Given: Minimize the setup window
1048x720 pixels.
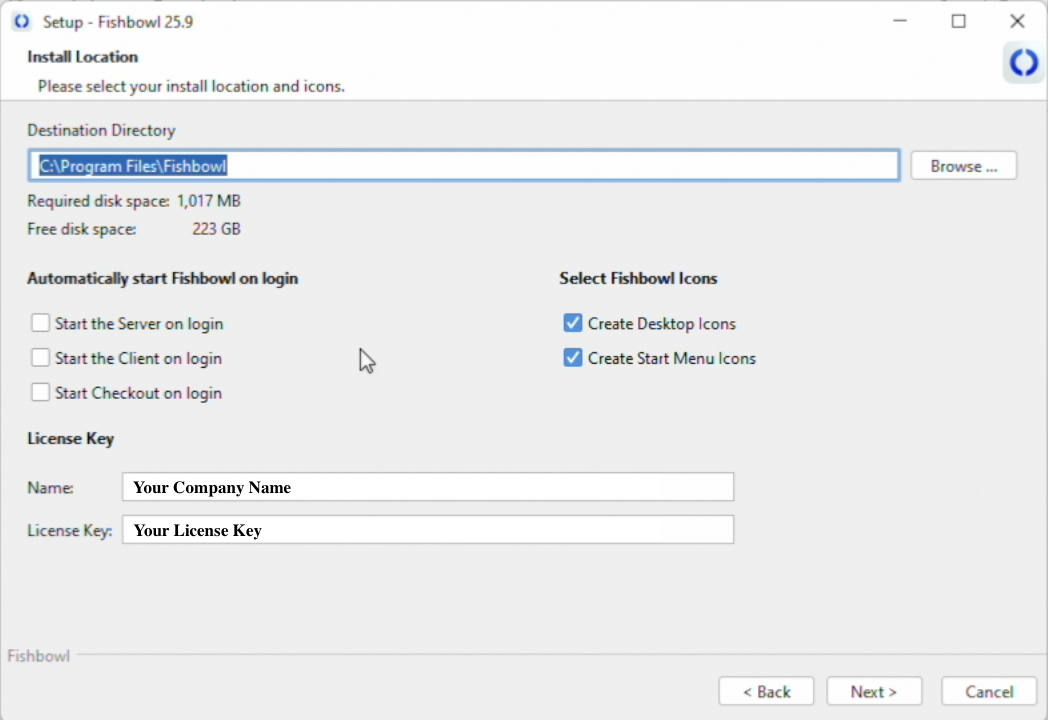Looking at the screenshot, I should [899, 20].
